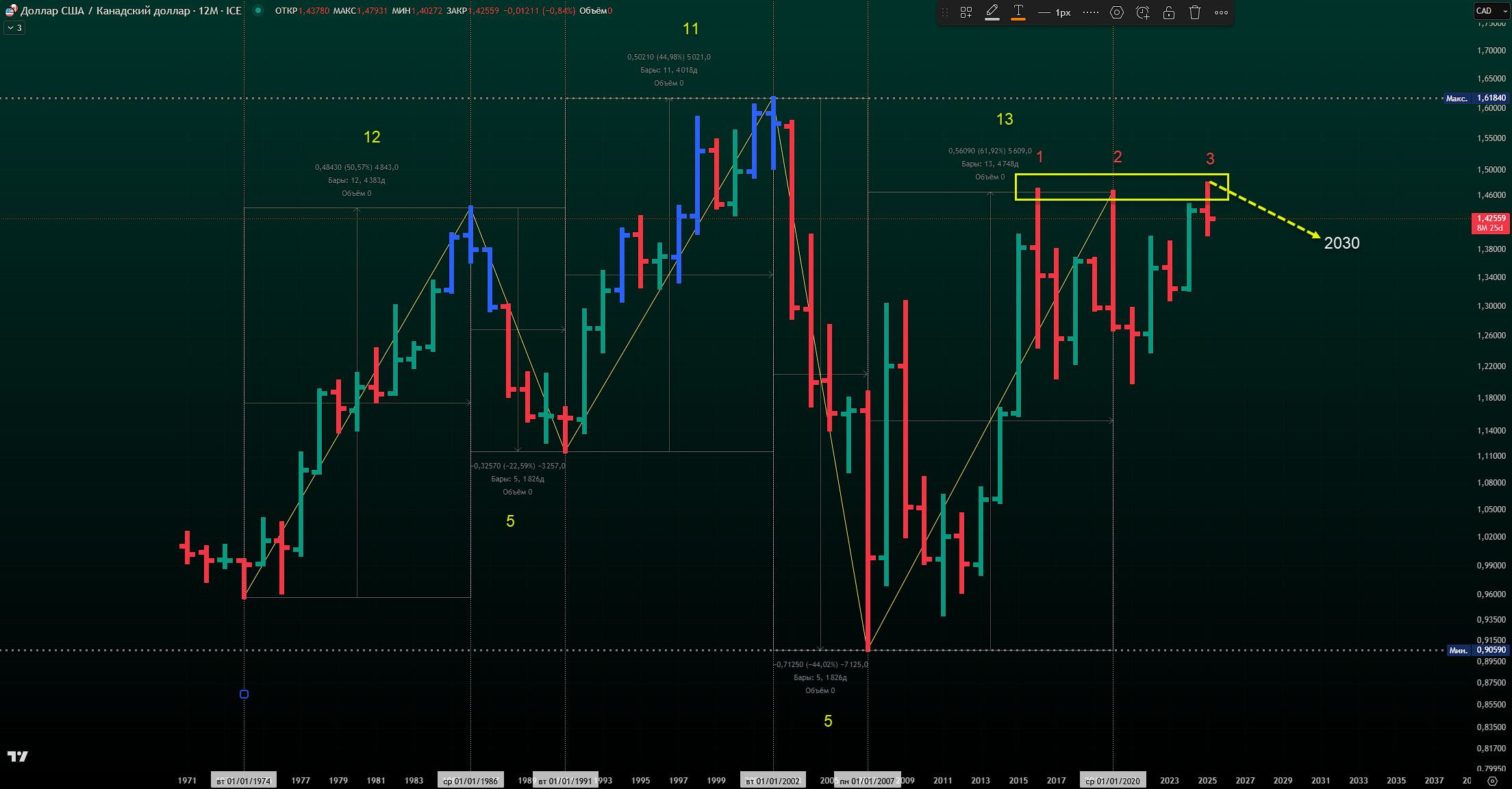This screenshot has width=1512, height=789.
Task: Select the yellow 5 label below 1986-1991 decline
Action: tap(510, 521)
